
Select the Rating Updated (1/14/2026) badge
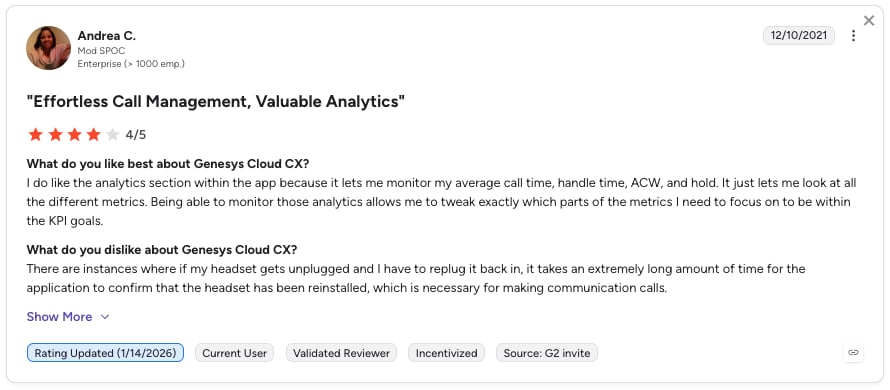[105, 353]
